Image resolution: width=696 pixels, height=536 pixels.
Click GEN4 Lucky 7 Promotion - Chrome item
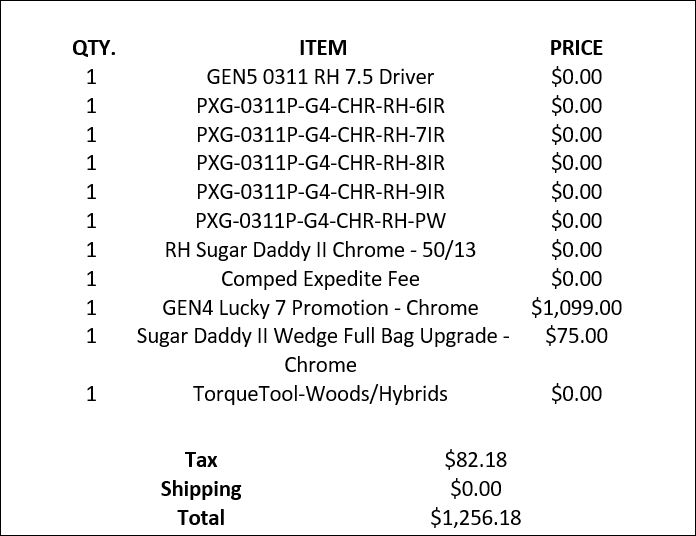click(x=320, y=308)
